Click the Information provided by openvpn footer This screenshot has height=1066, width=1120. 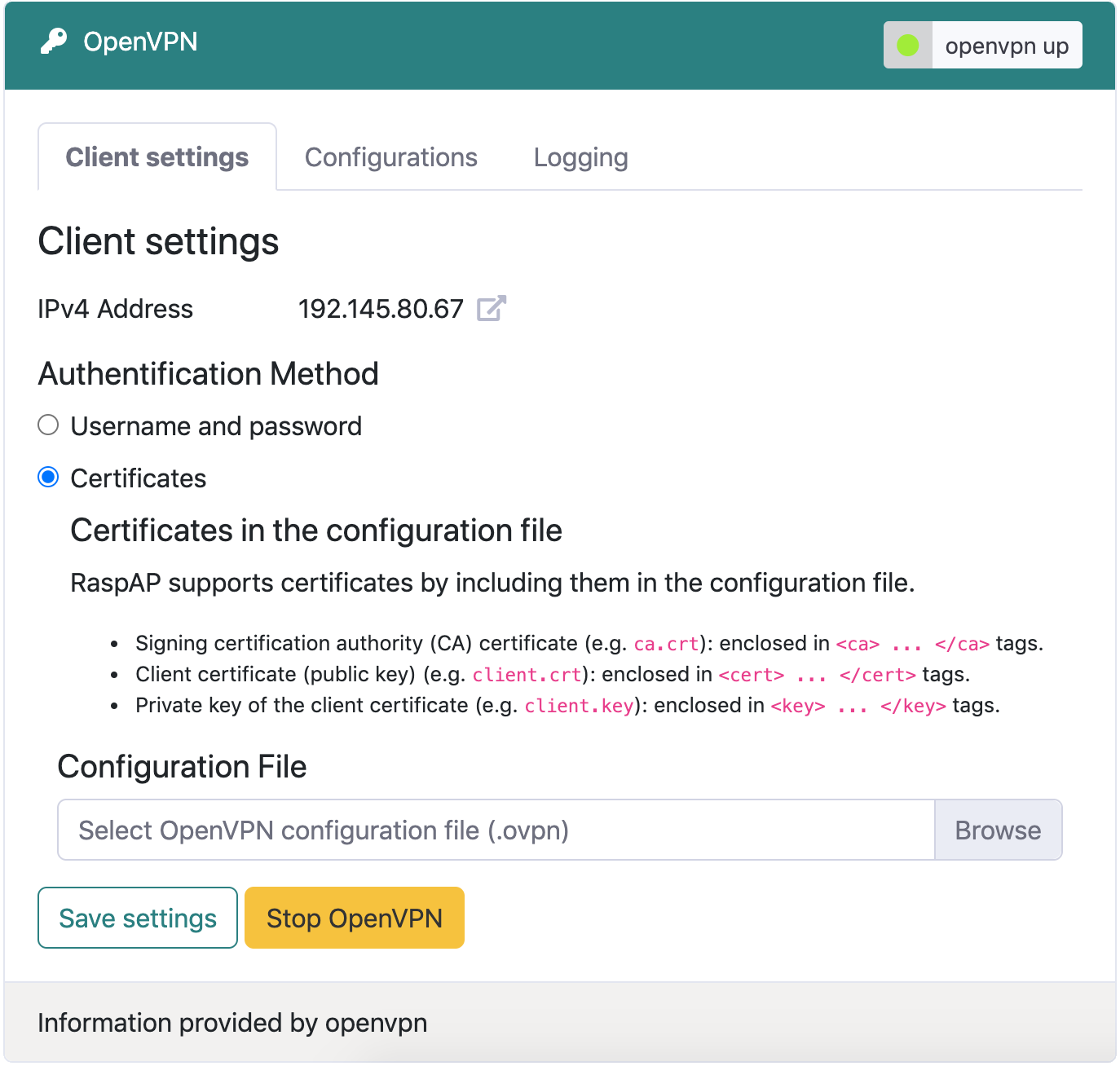[232, 1023]
